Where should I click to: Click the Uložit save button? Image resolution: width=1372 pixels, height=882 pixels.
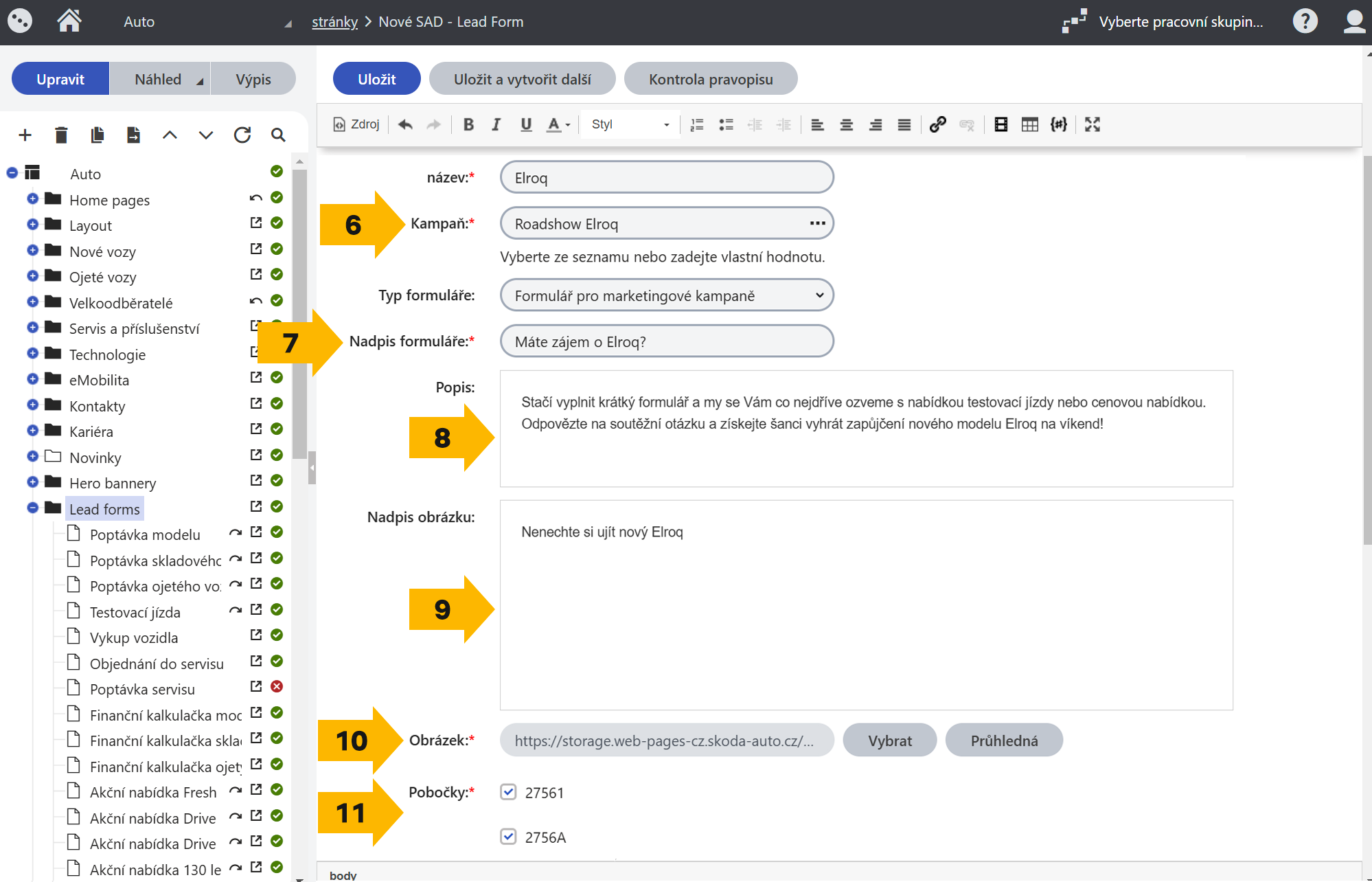pyautogui.click(x=376, y=79)
